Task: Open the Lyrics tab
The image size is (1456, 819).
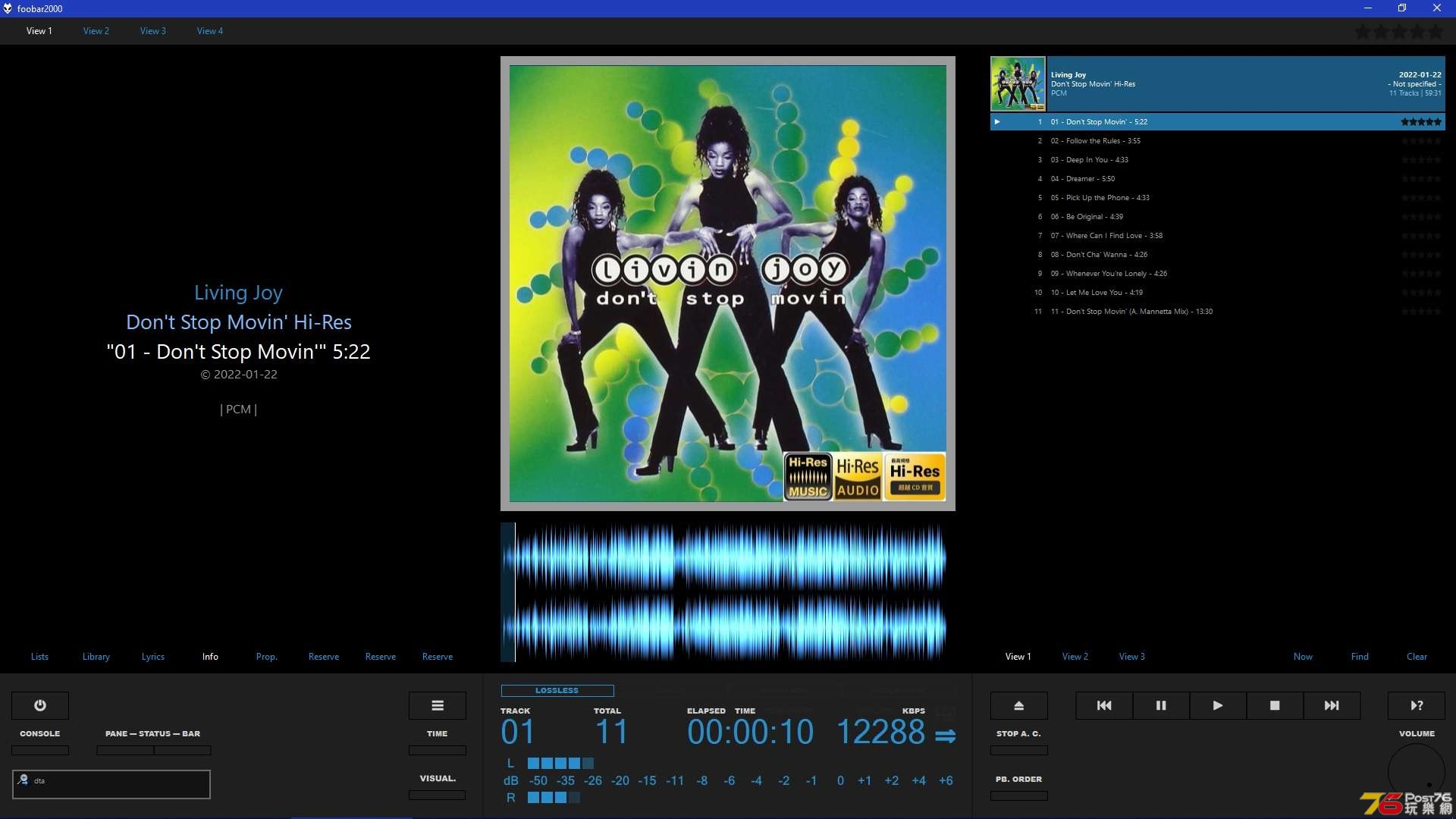Action: coord(153,657)
